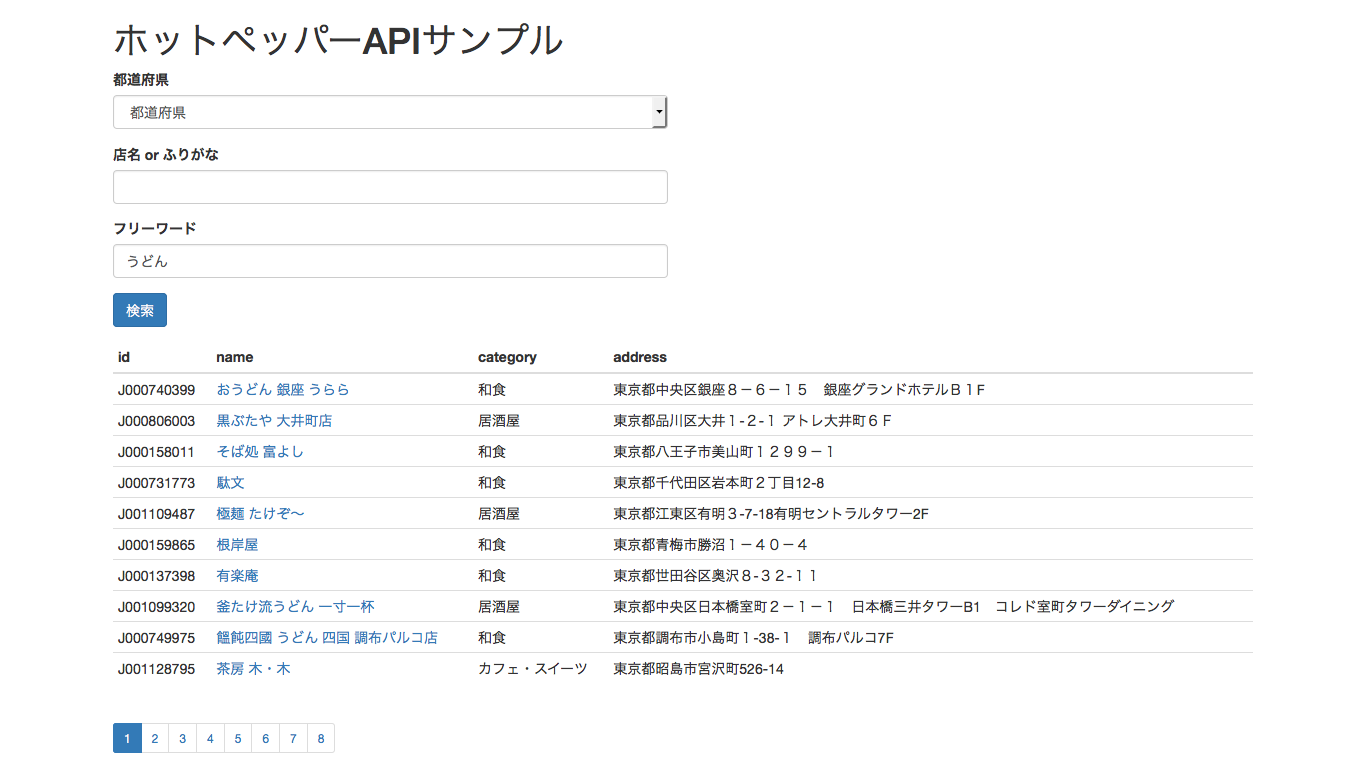The image size is (1366, 778).
Task: Click the 居酒屋 category in the 黒ぶたや row
Action: click(x=499, y=420)
